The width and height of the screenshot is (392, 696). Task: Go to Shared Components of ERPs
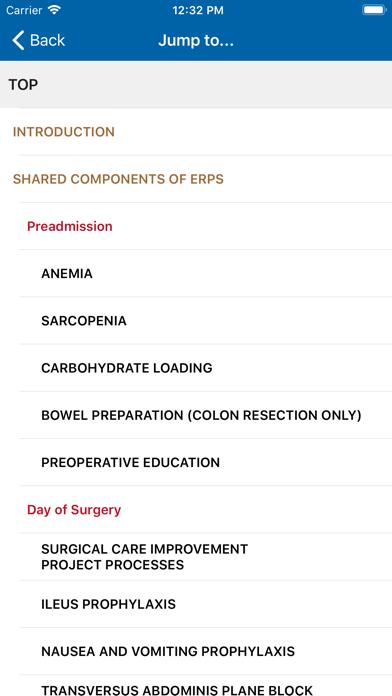(196, 179)
